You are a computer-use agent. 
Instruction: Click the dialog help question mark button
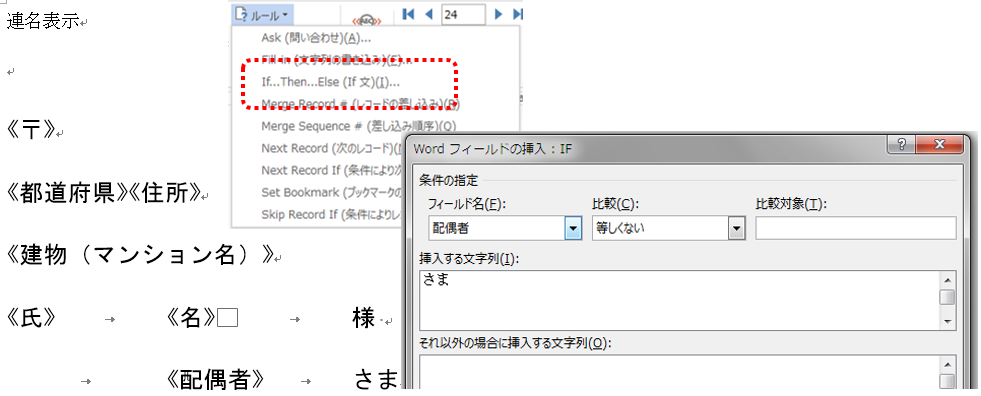902,145
